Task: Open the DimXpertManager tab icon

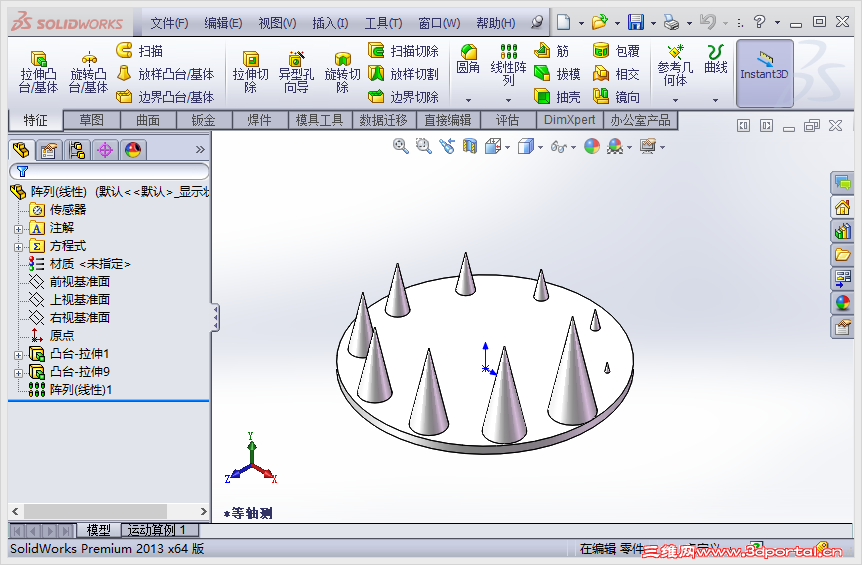Action: click(x=104, y=149)
